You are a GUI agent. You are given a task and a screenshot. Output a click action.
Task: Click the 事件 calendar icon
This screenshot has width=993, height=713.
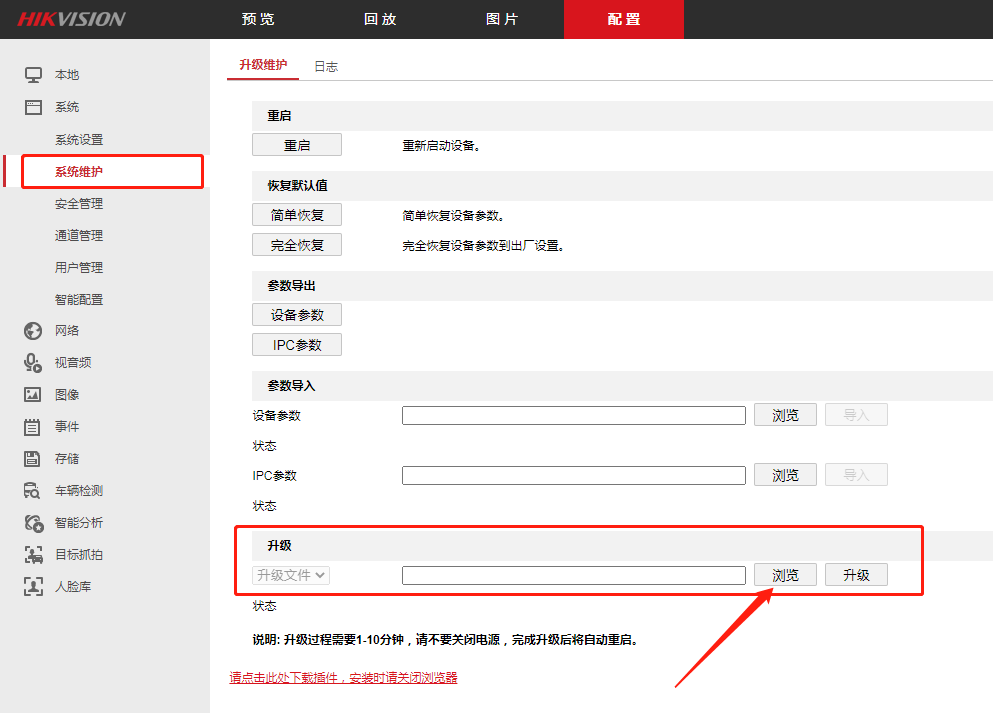pos(33,427)
